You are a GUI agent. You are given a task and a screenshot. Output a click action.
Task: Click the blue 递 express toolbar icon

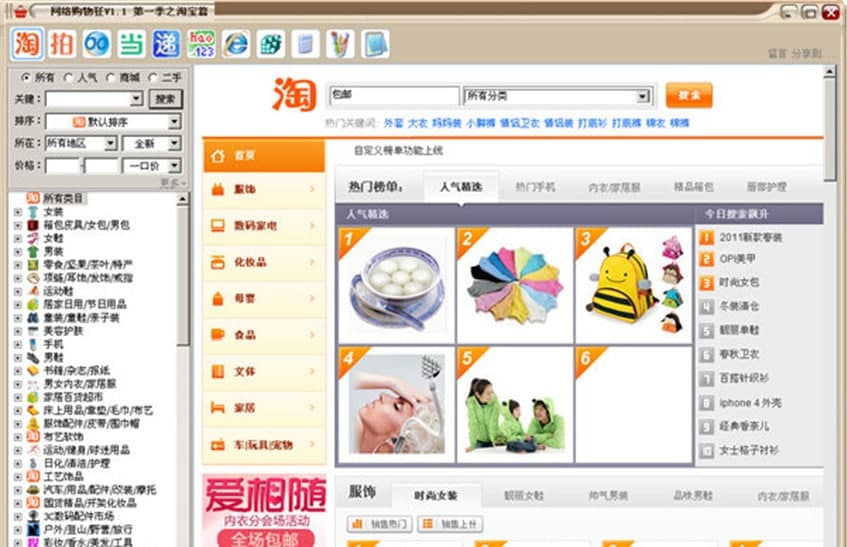coord(166,44)
